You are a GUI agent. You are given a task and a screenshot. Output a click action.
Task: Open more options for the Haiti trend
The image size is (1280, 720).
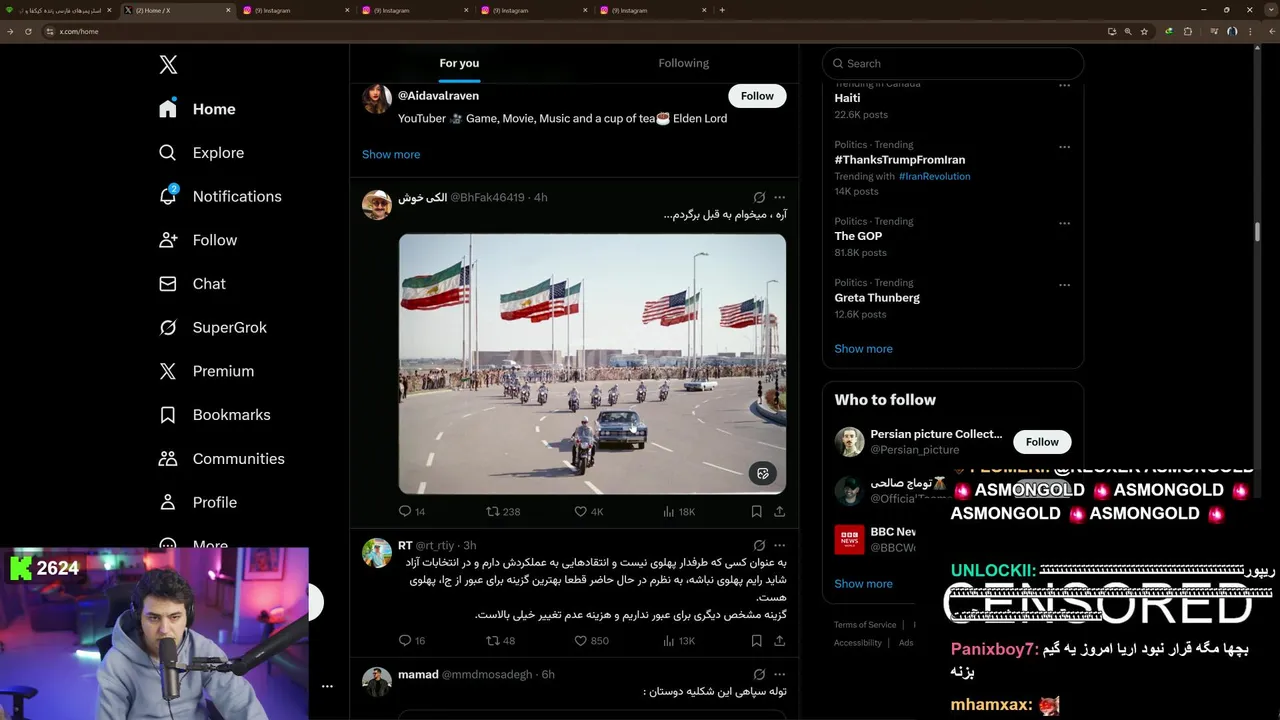pyautogui.click(x=1064, y=86)
